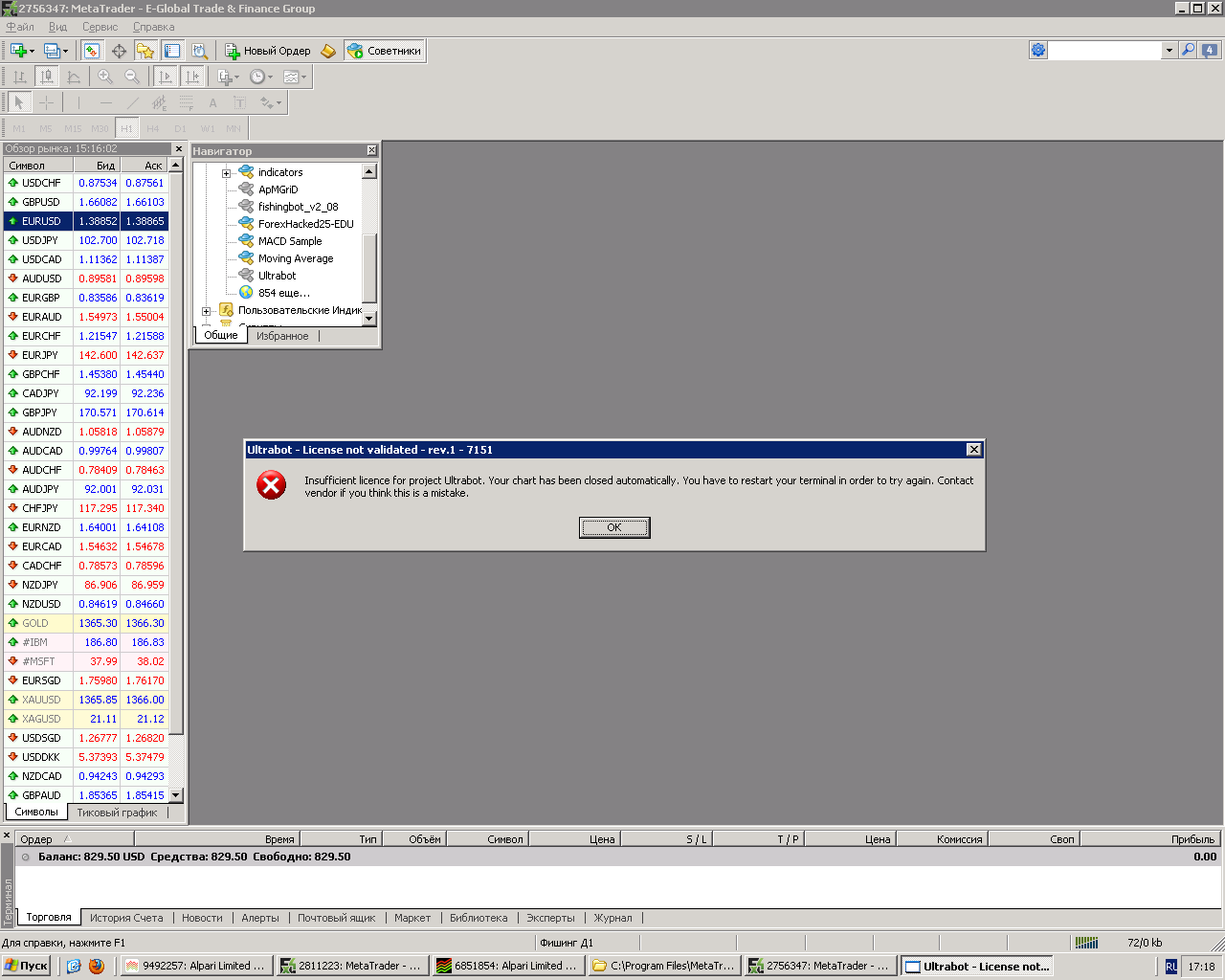
Task: Click the Periods clock icon
Action: coord(256,77)
